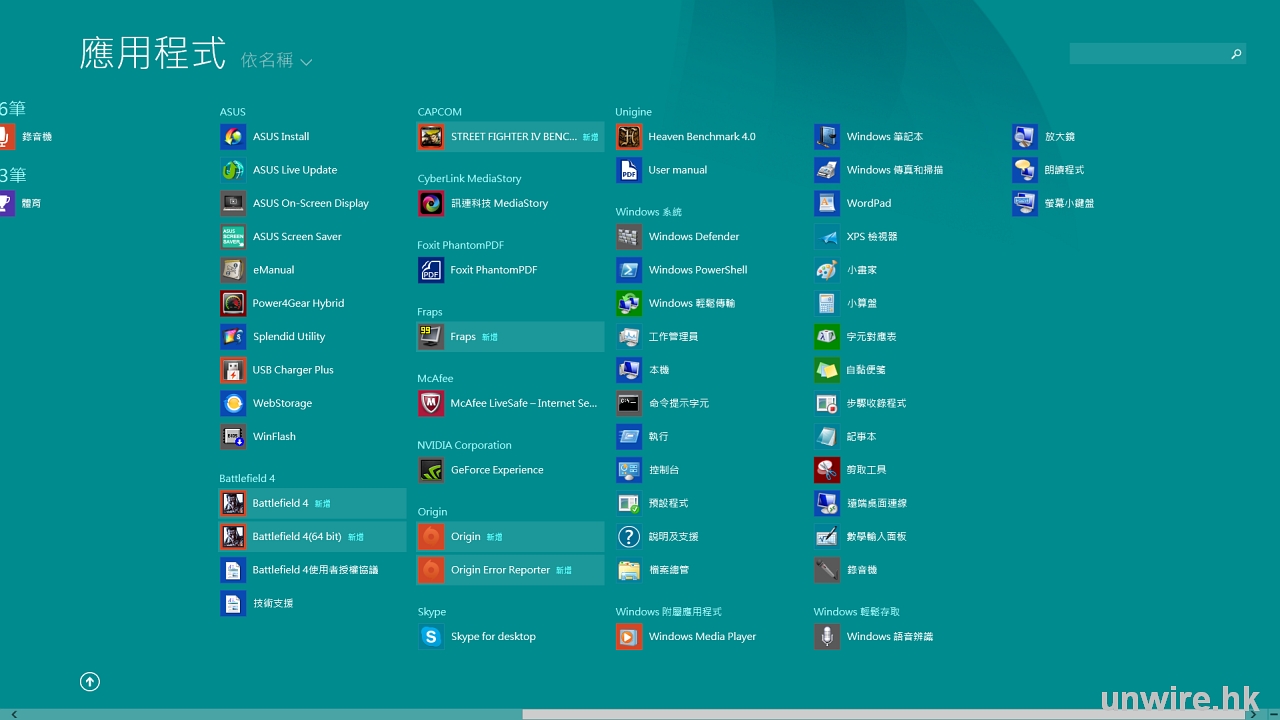Viewport: 1280px width, 720px height.
Task: Launch Origin app icon
Action: [x=431, y=537]
